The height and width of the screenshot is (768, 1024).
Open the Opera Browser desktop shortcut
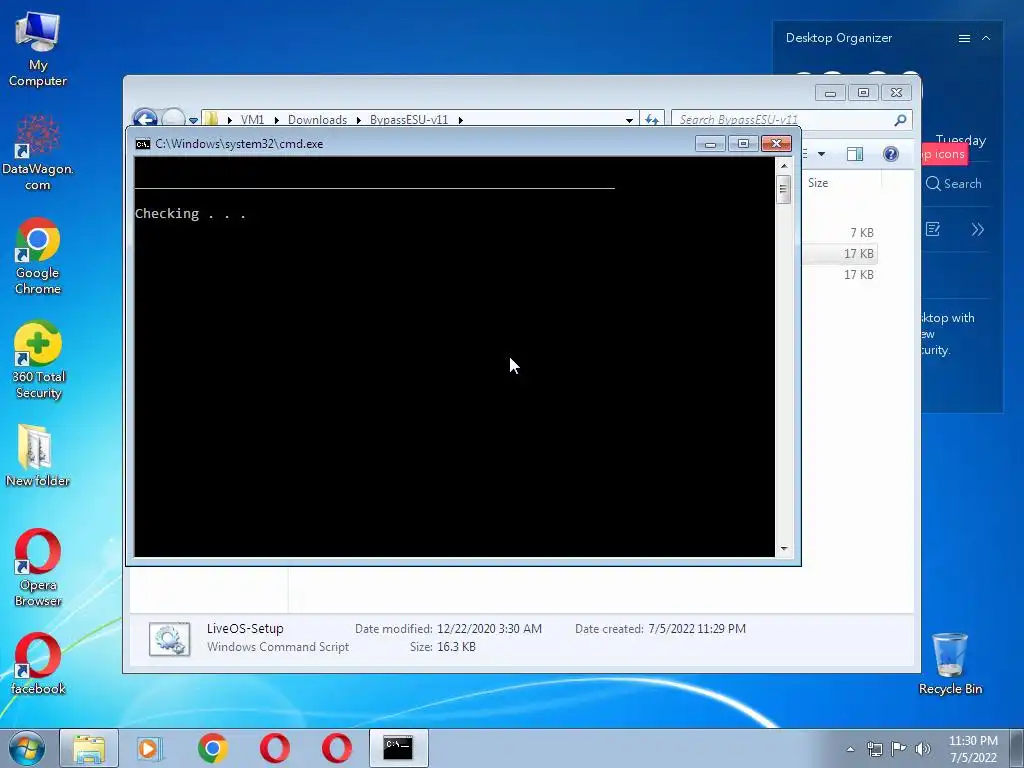[38, 568]
